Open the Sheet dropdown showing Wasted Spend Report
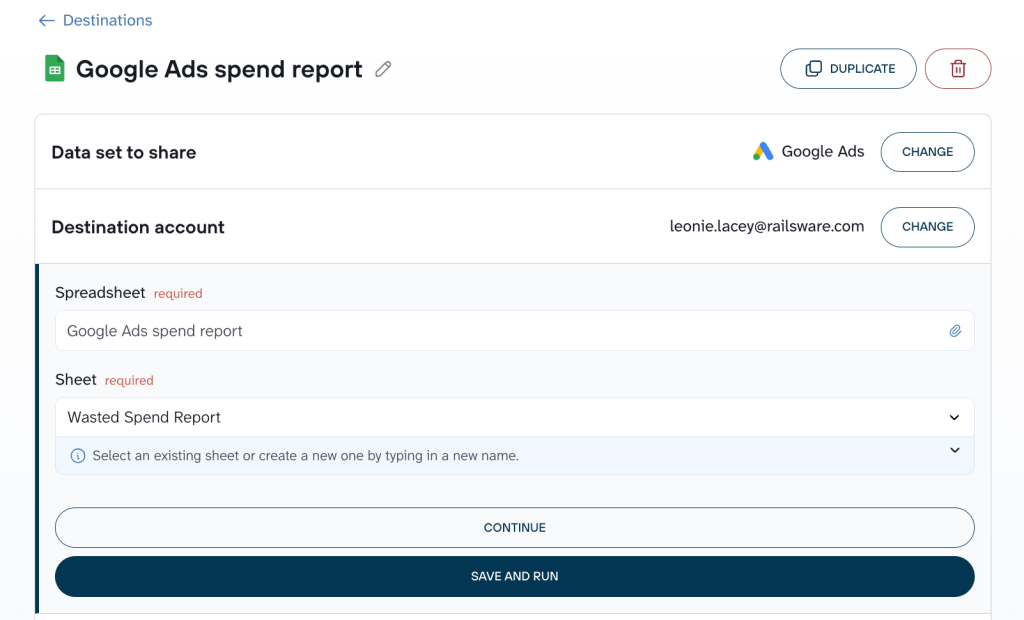1024x620 pixels. point(515,417)
